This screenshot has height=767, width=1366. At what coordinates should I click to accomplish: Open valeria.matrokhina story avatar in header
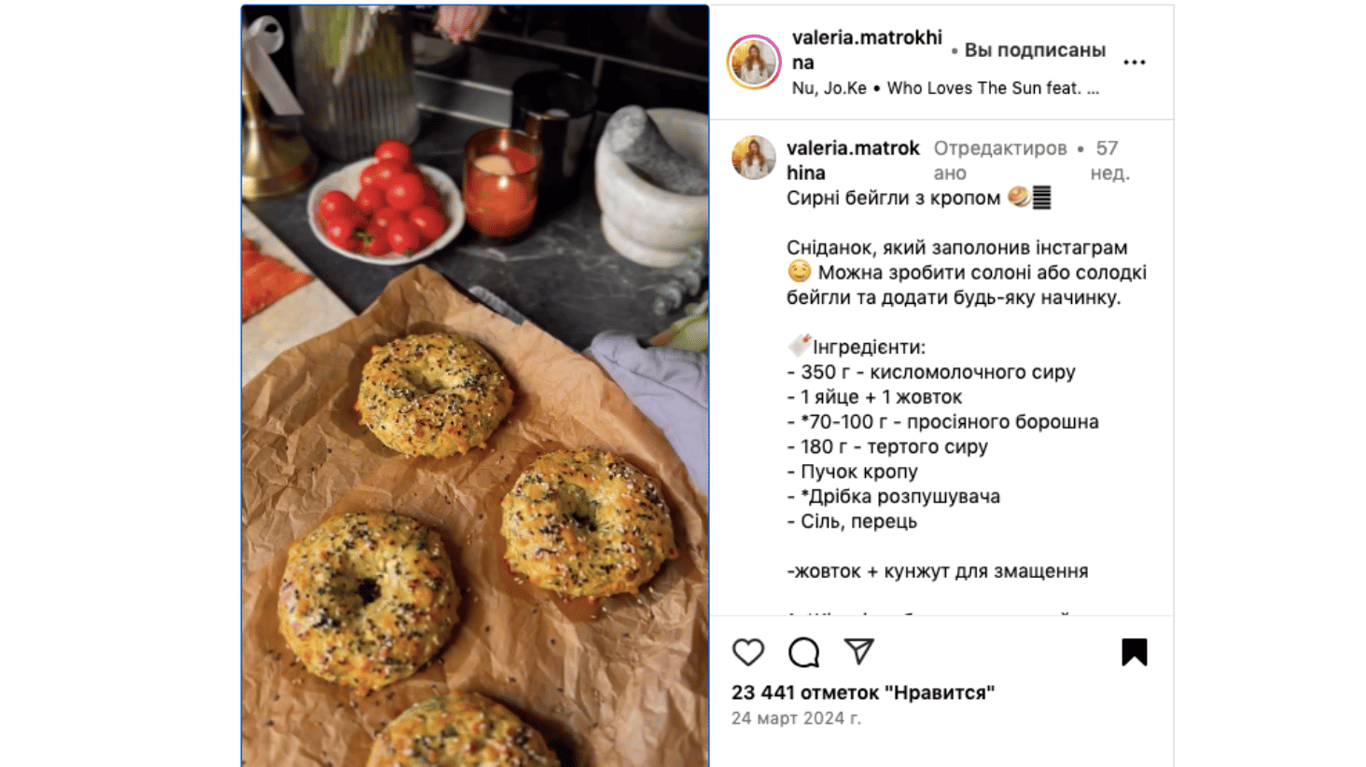pos(754,62)
